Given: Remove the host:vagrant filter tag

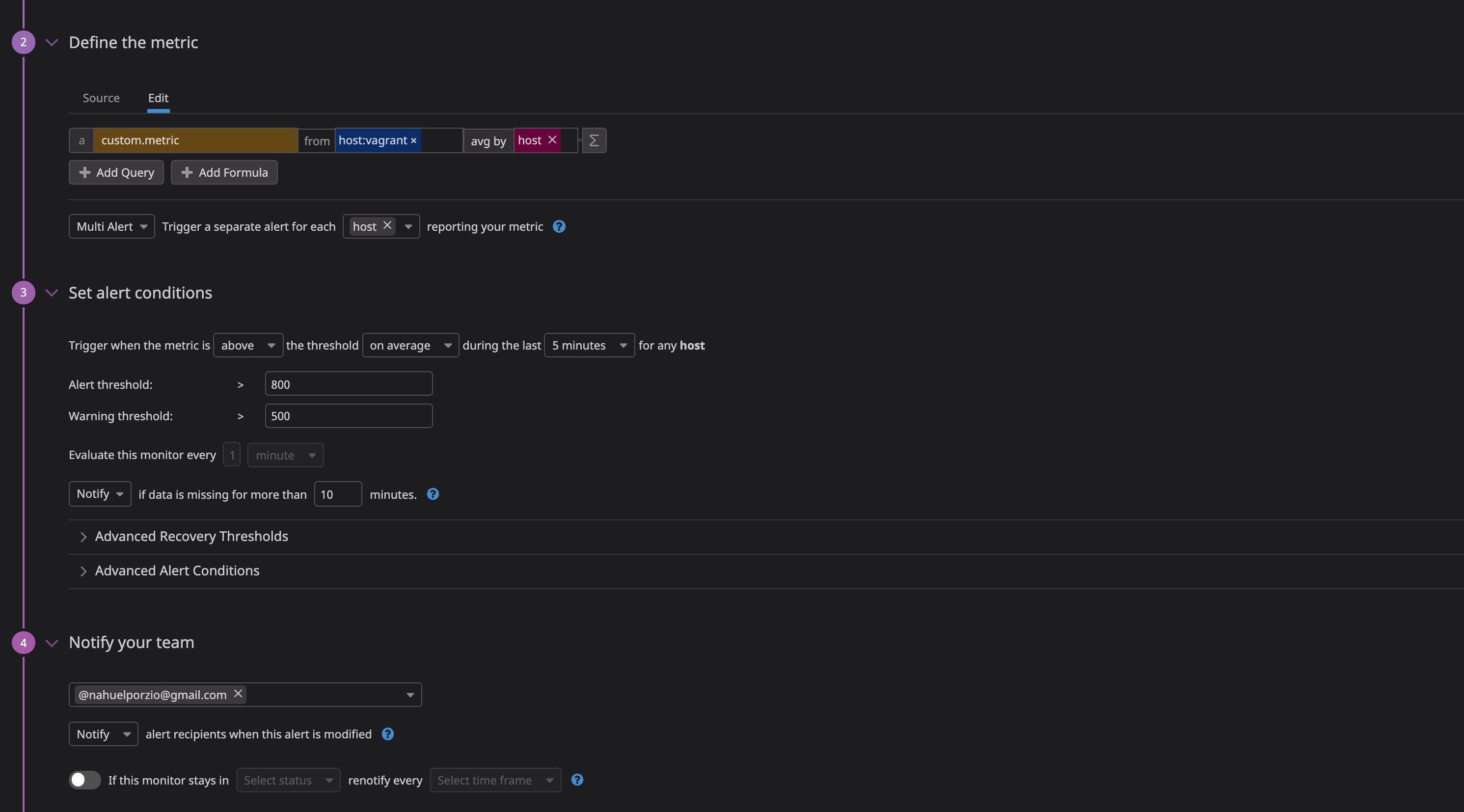Looking at the screenshot, I should (x=414, y=140).
